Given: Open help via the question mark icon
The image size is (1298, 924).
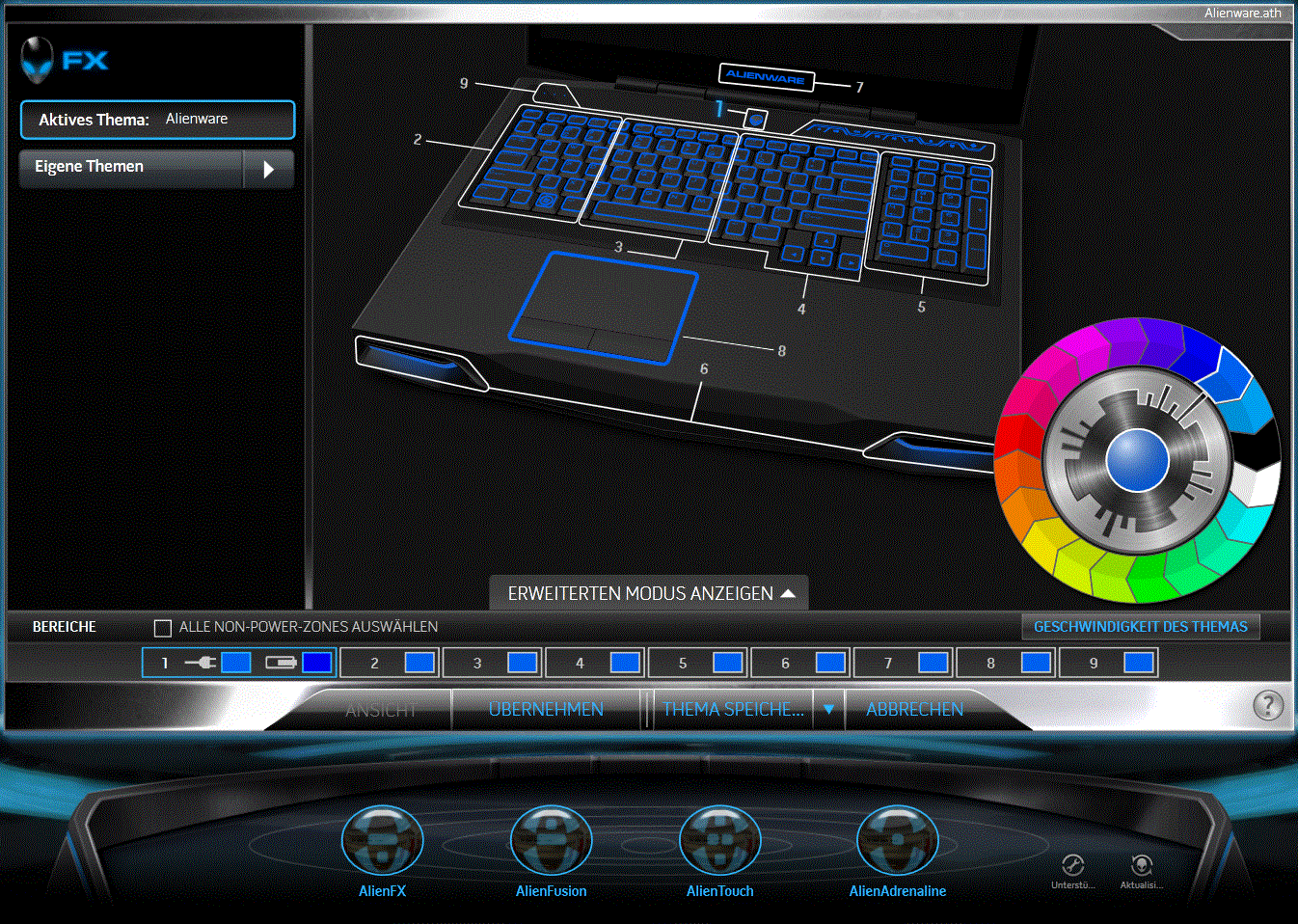Looking at the screenshot, I should [x=1268, y=705].
